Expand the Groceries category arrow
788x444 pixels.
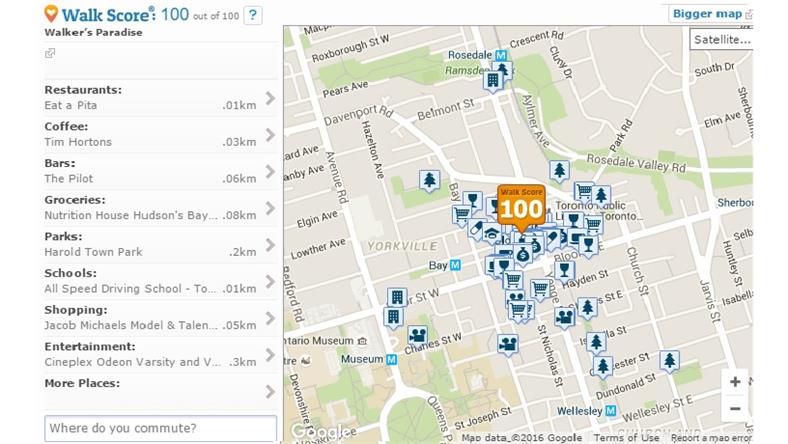[270, 208]
